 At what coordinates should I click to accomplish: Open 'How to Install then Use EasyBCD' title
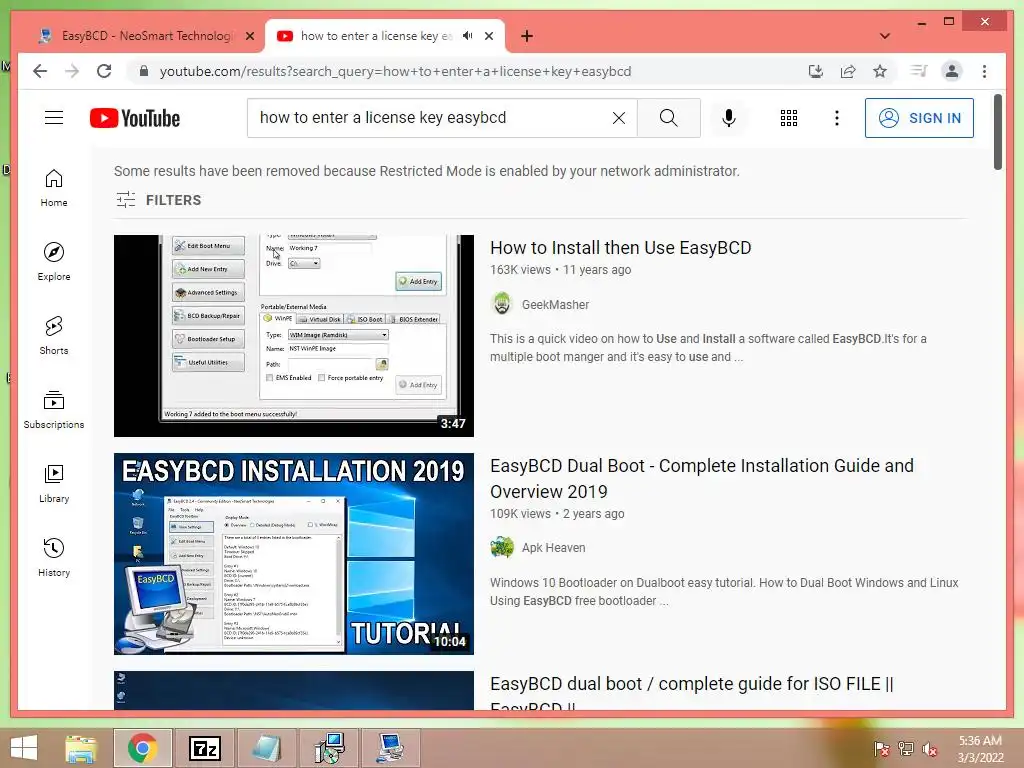[620, 248]
